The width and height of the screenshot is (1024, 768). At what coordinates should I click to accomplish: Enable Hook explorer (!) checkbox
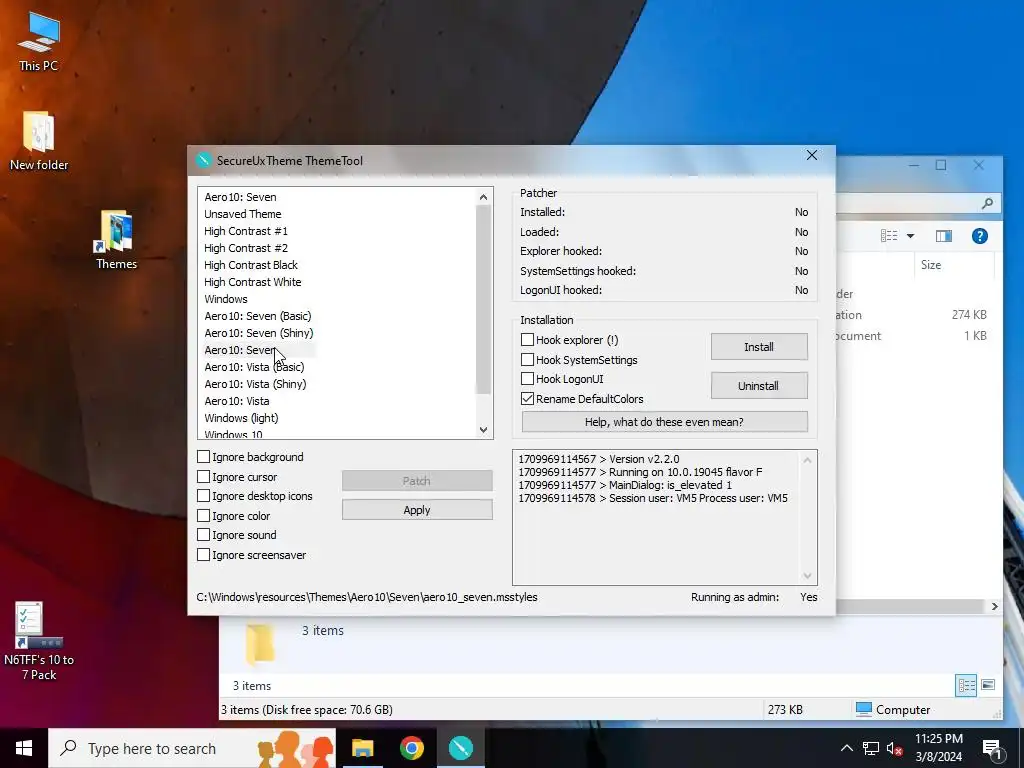point(528,340)
